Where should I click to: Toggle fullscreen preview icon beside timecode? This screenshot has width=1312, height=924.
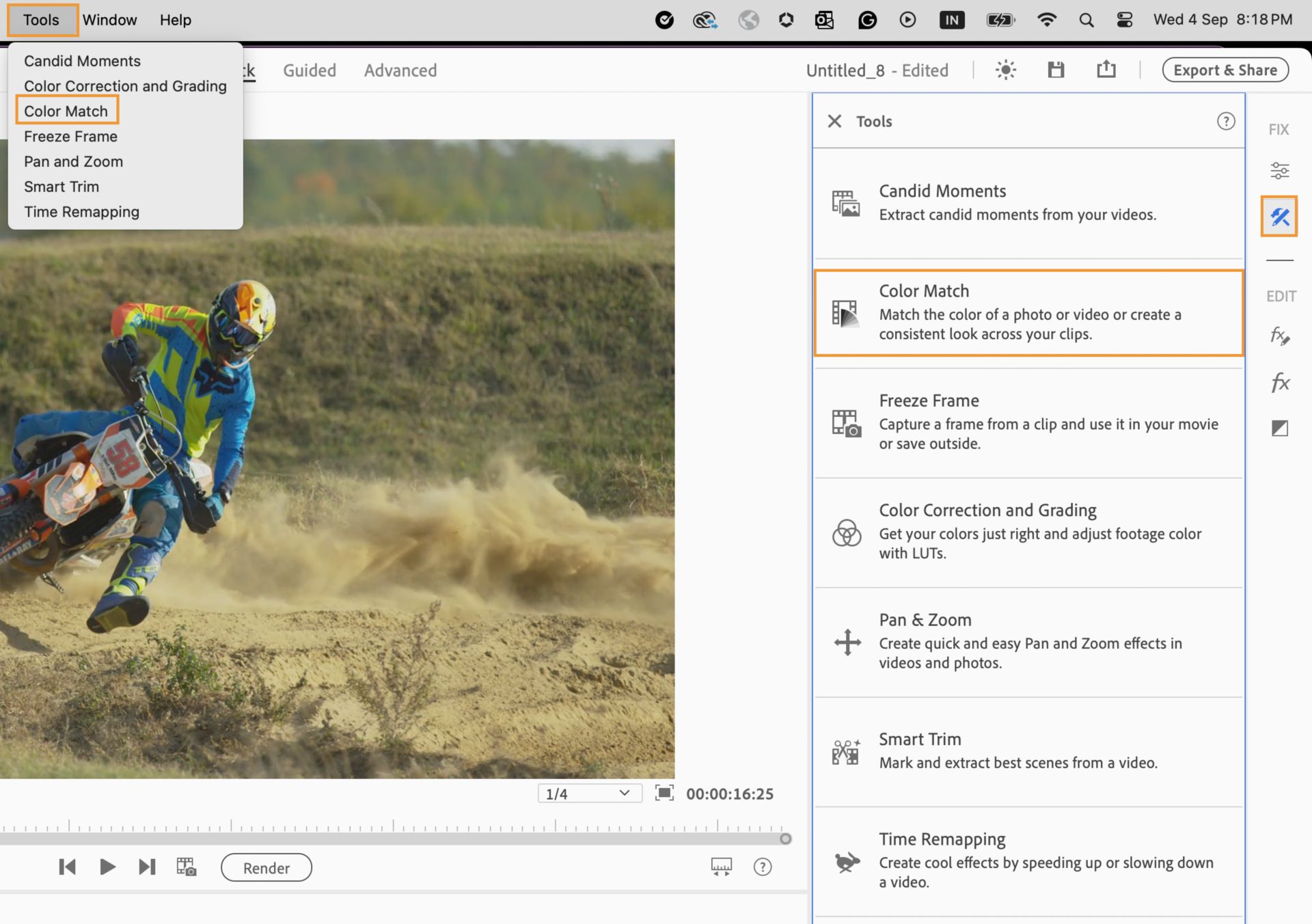coord(664,793)
